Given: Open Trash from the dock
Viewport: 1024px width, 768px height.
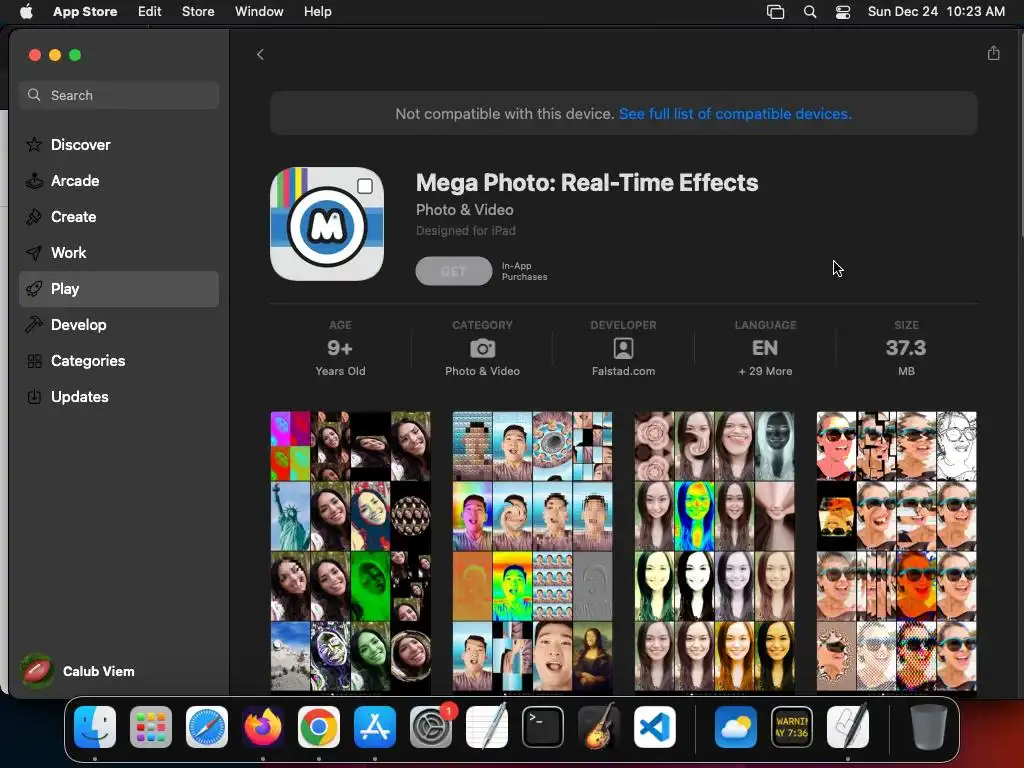Looking at the screenshot, I should coord(929,727).
